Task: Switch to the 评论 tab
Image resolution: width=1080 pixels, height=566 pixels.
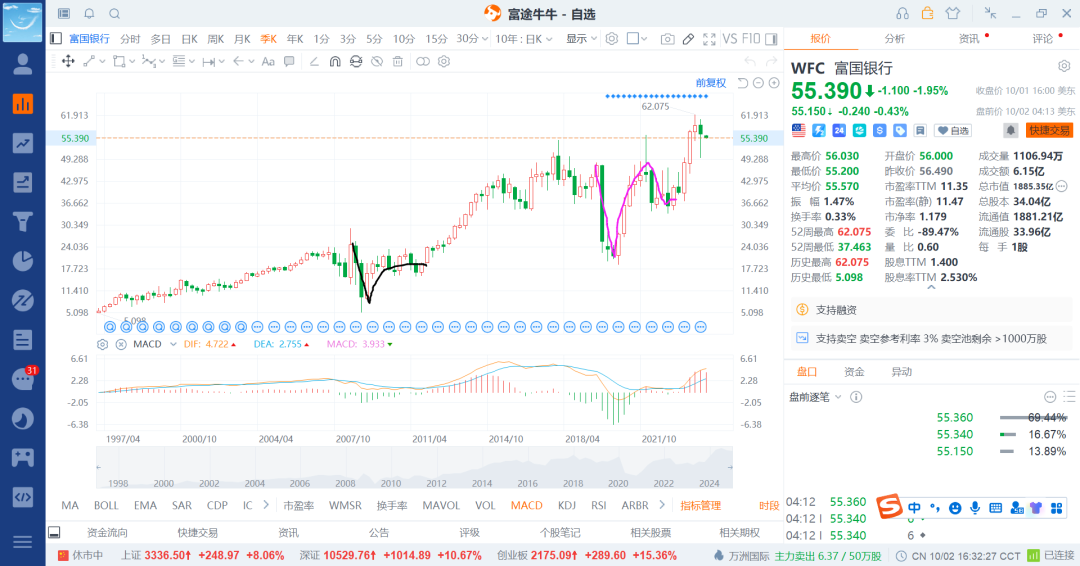Action: [x=1043, y=39]
